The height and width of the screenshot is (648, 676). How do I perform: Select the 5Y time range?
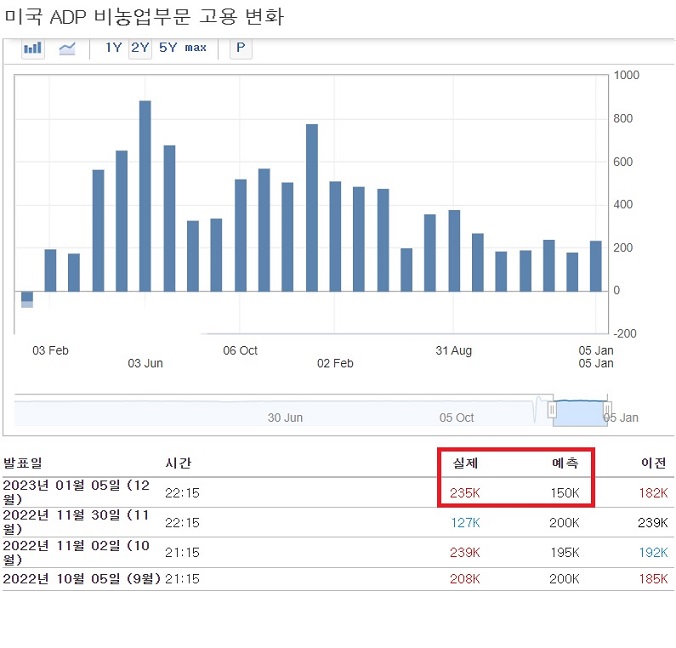[x=168, y=47]
